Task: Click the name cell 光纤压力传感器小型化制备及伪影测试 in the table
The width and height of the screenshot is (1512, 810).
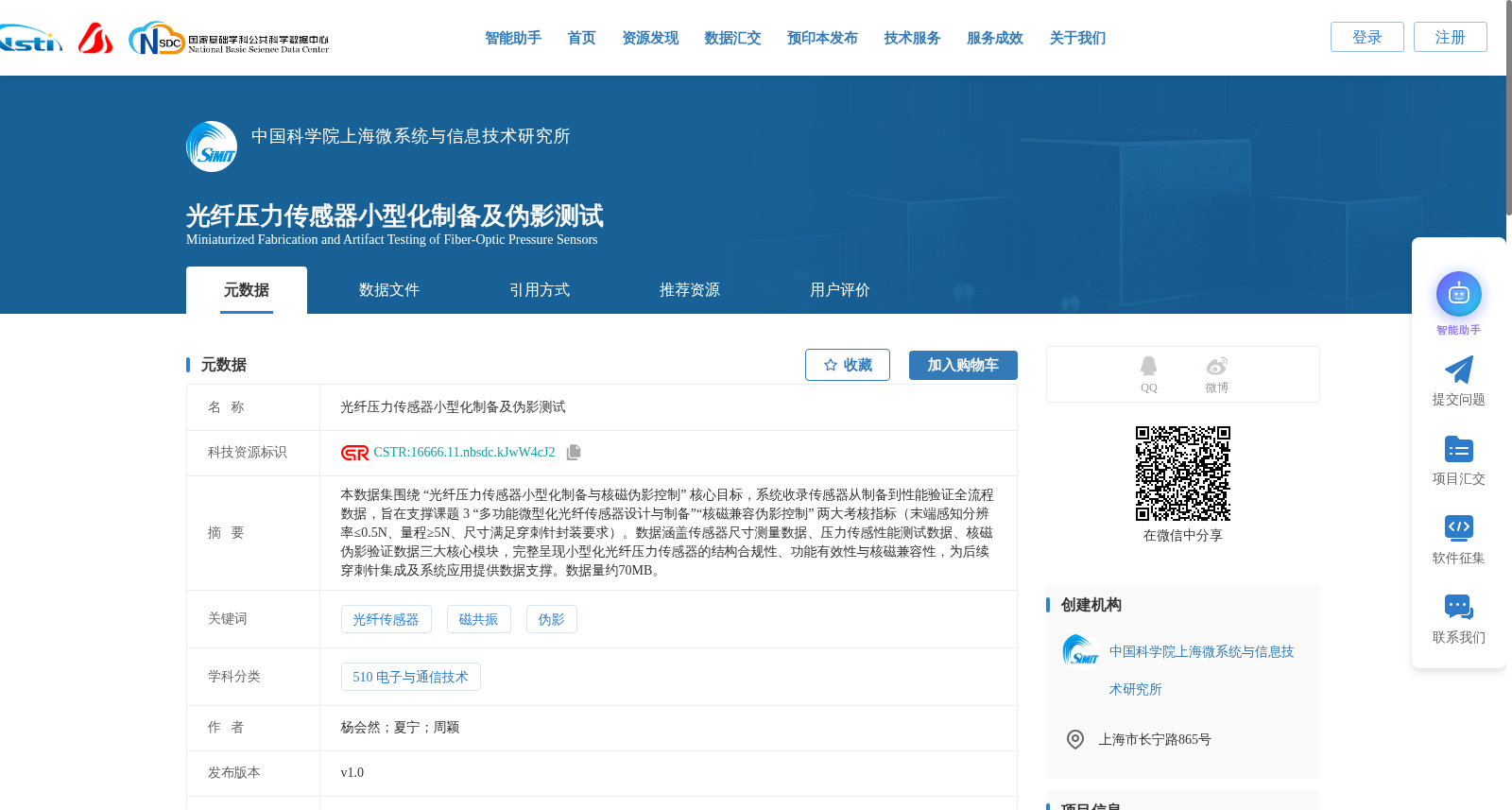Action: (453, 406)
